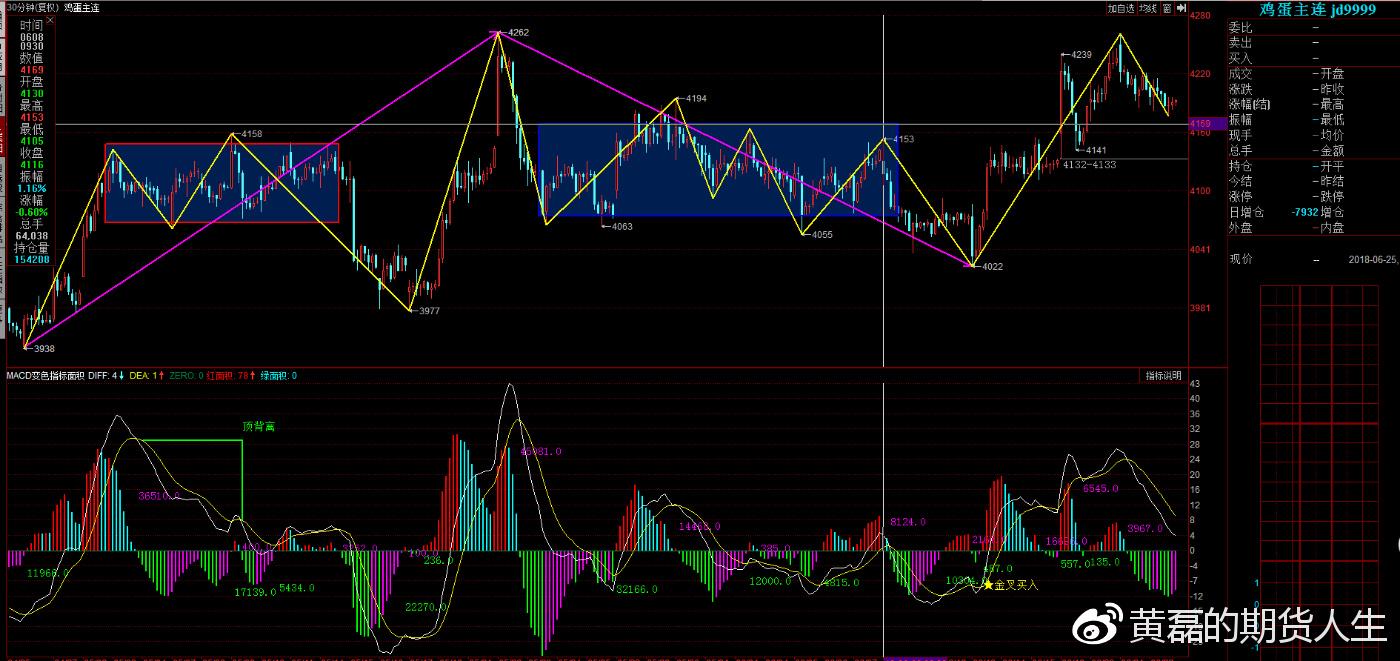Click the 红面积: 78 indicator value
The width and height of the screenshot is (1400, 661).
point(231,376)
